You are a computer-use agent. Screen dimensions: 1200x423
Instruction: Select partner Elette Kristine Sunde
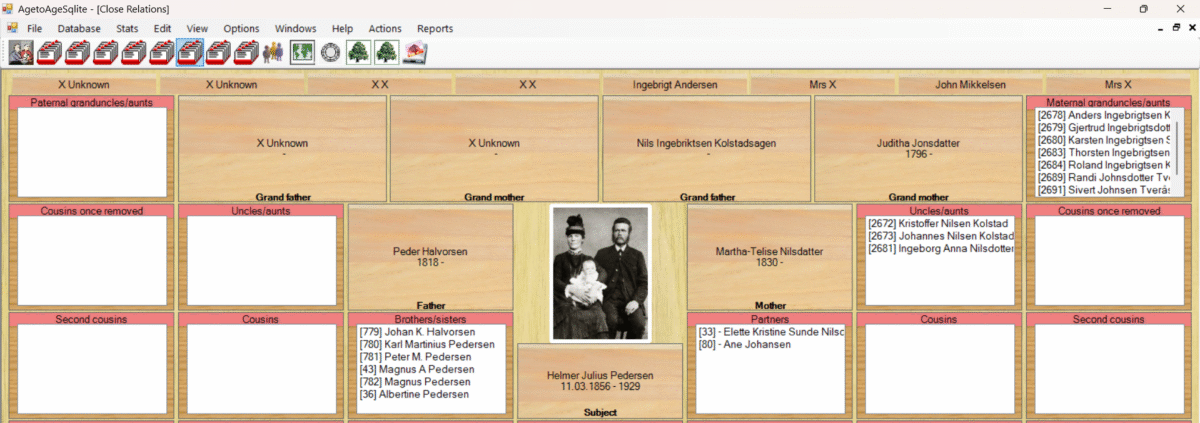click(770, 332)
